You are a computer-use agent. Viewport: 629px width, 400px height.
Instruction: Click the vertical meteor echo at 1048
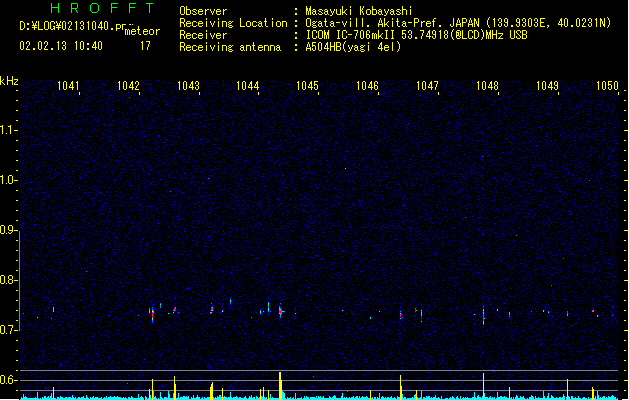484,315
